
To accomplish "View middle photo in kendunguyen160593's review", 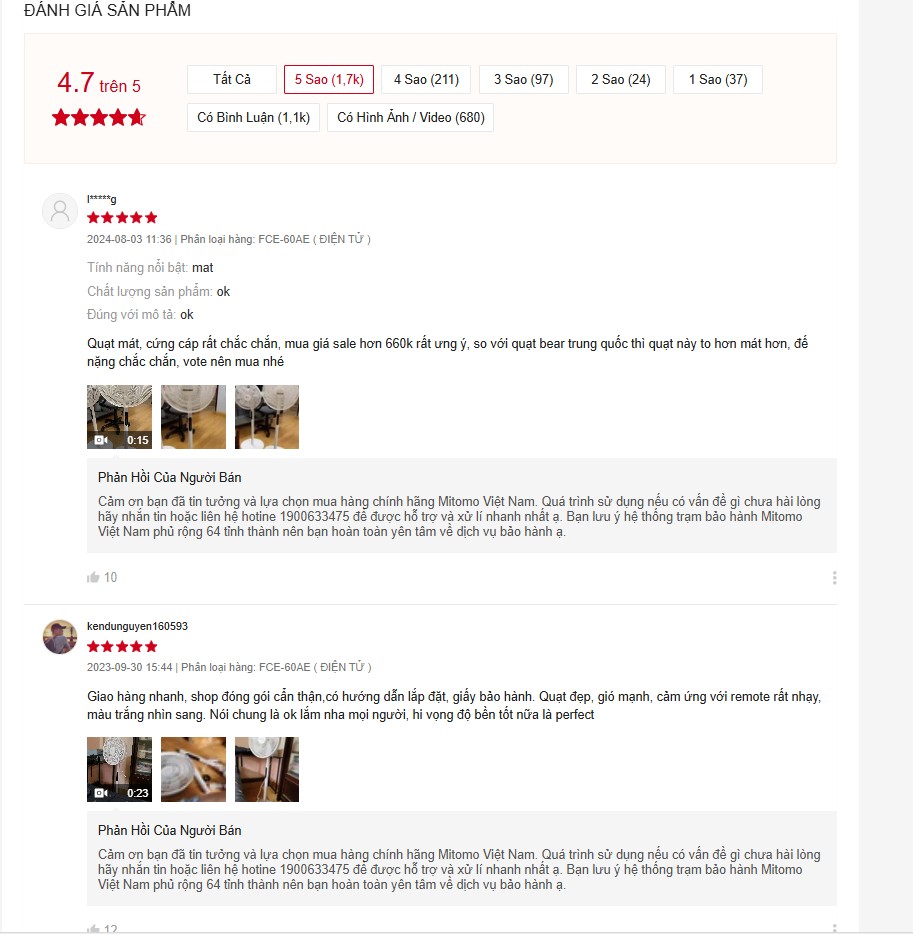I will (193, 769).
